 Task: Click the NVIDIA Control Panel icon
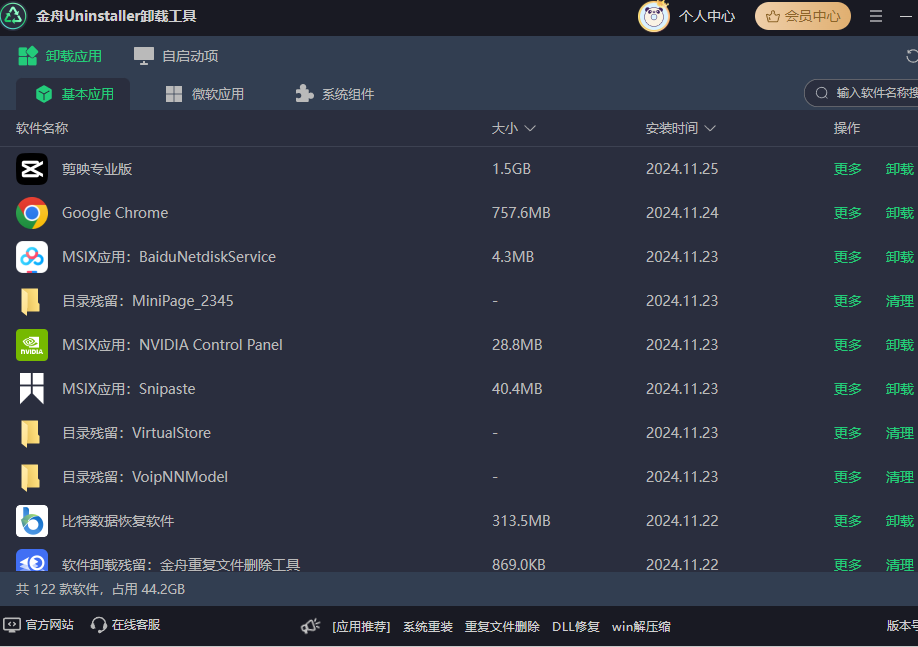tap(32, 345)
